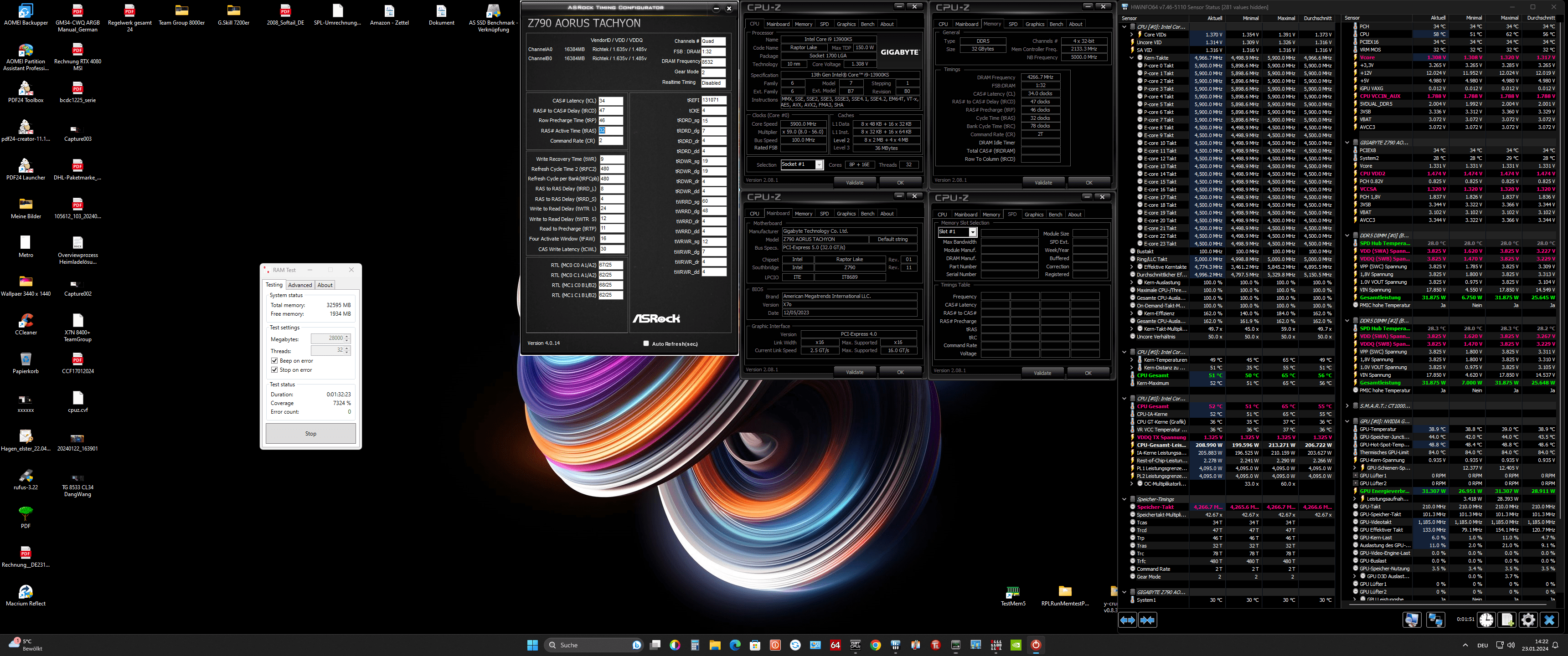Open AIDA64 taskbar icon
Image resolution: width=1568 pixels, height=656 pixels.
tap(835, 645)
